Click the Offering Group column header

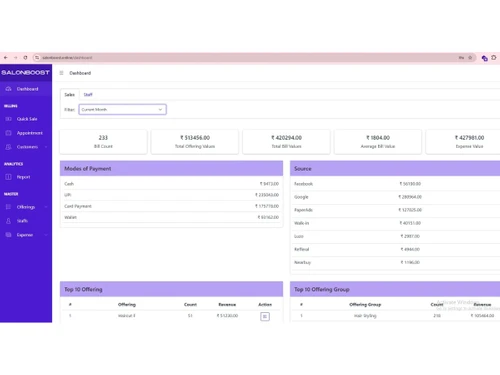[x=365, y=305]
